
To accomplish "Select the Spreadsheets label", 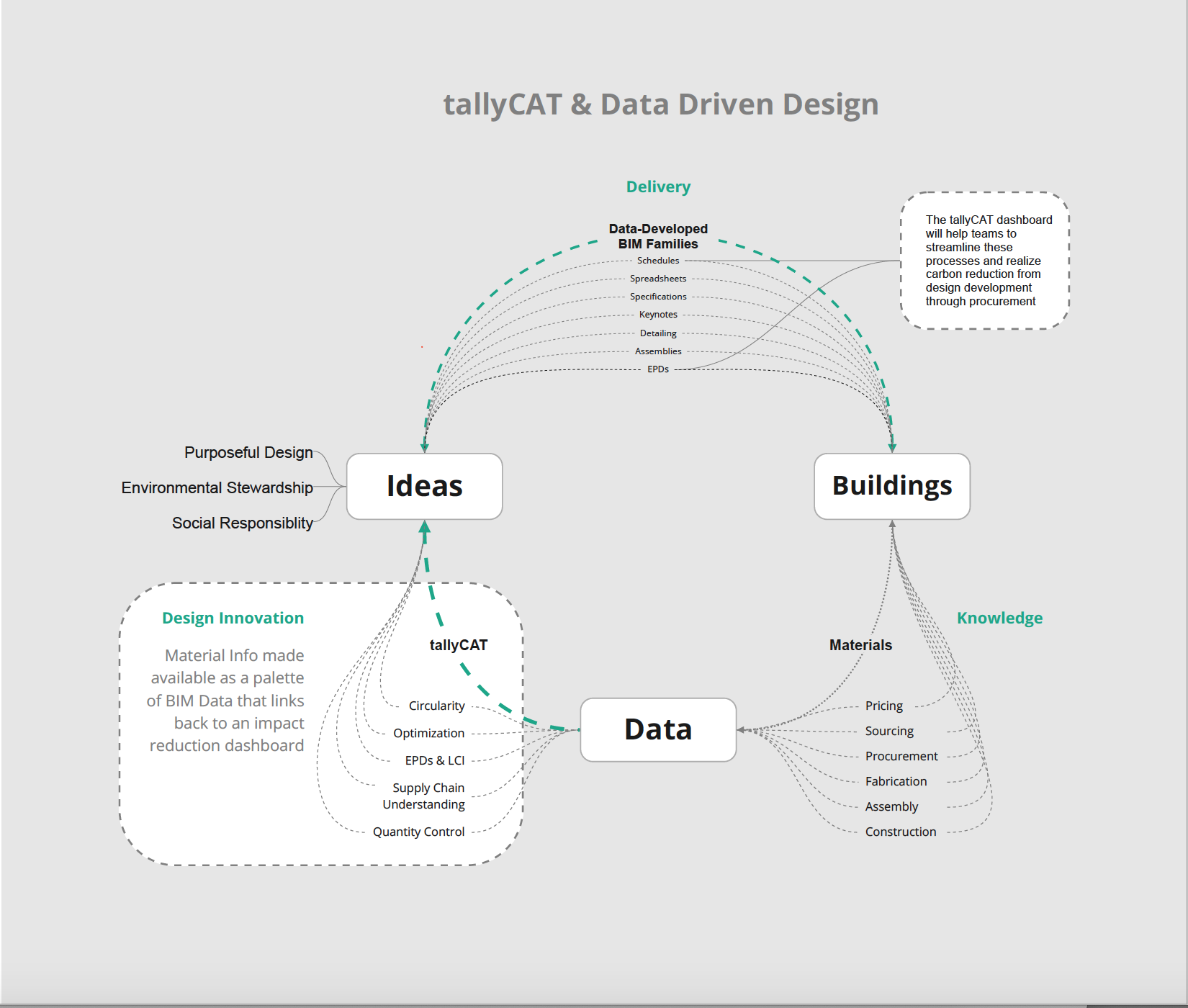I will [x=658, y=279].
